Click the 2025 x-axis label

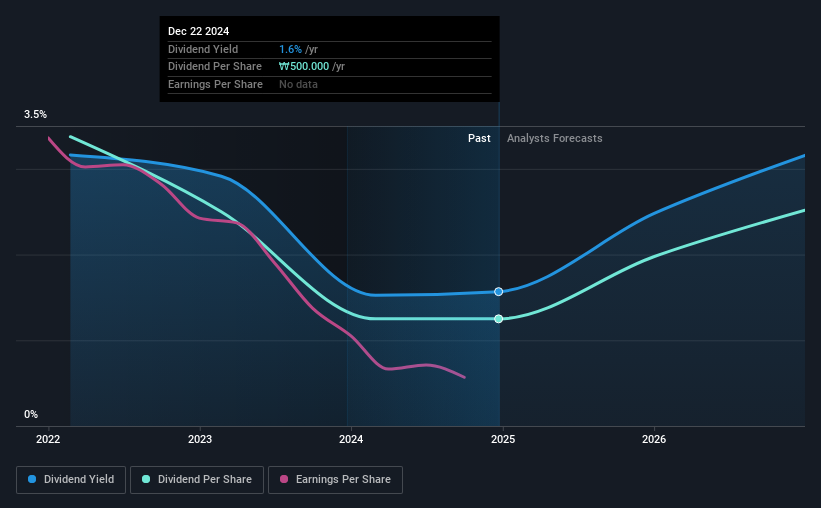click(x=503, y=439)
